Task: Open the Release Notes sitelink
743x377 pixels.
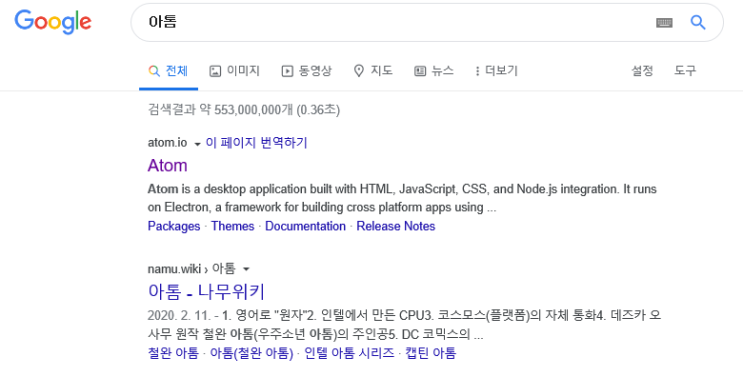Action: click(396, 226)
